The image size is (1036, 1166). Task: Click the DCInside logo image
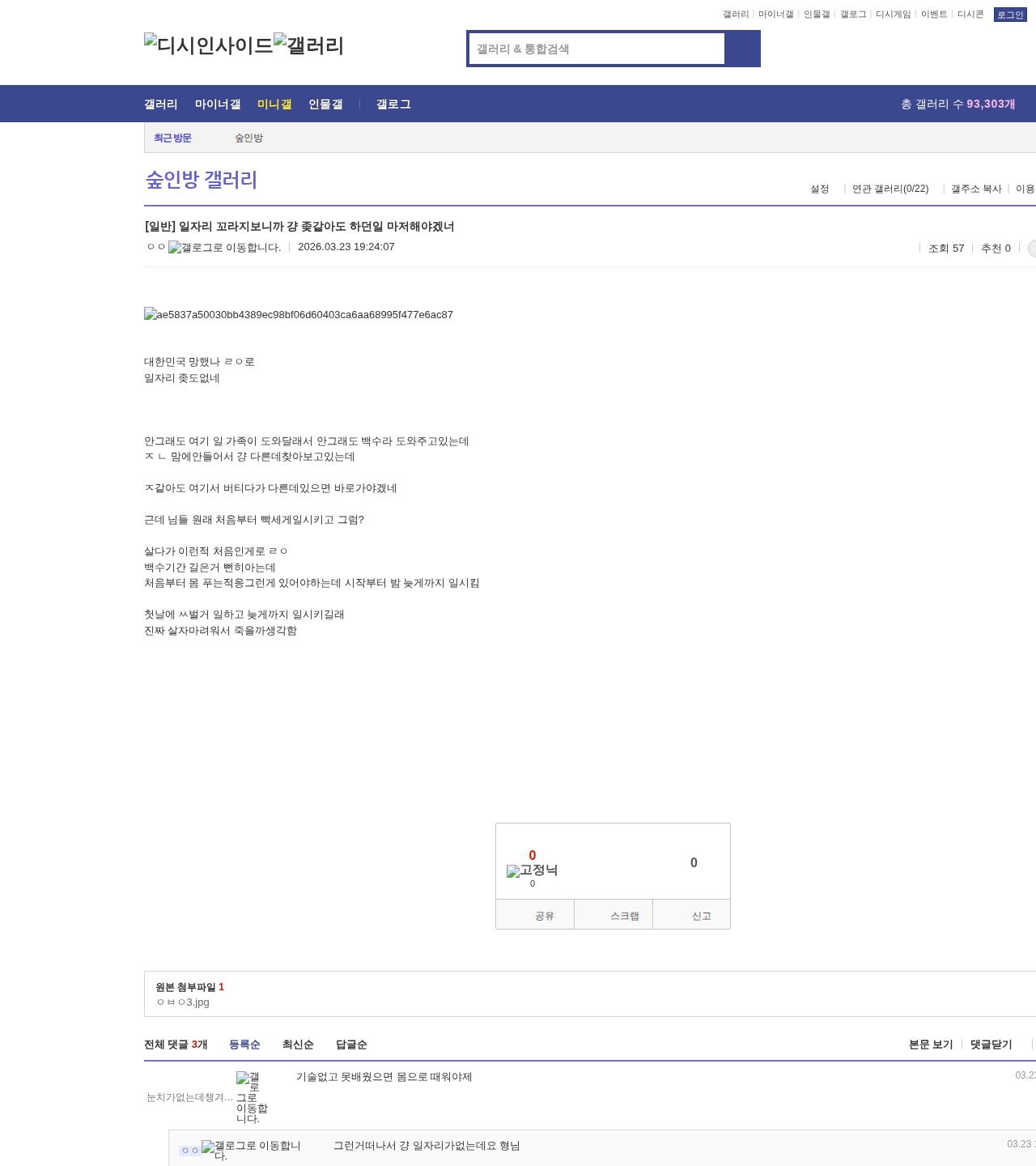click(208, 45)
